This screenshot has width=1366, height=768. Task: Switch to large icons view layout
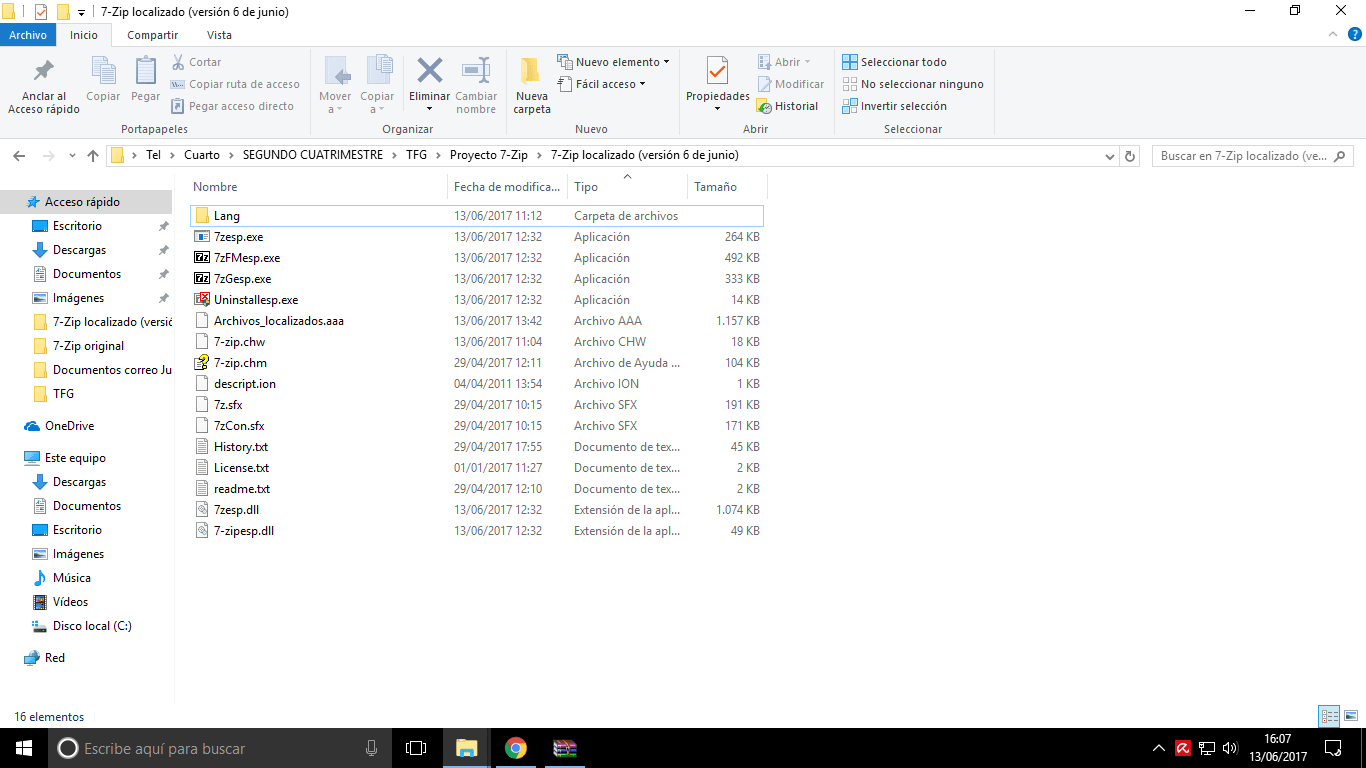[x=1351, y=716]
